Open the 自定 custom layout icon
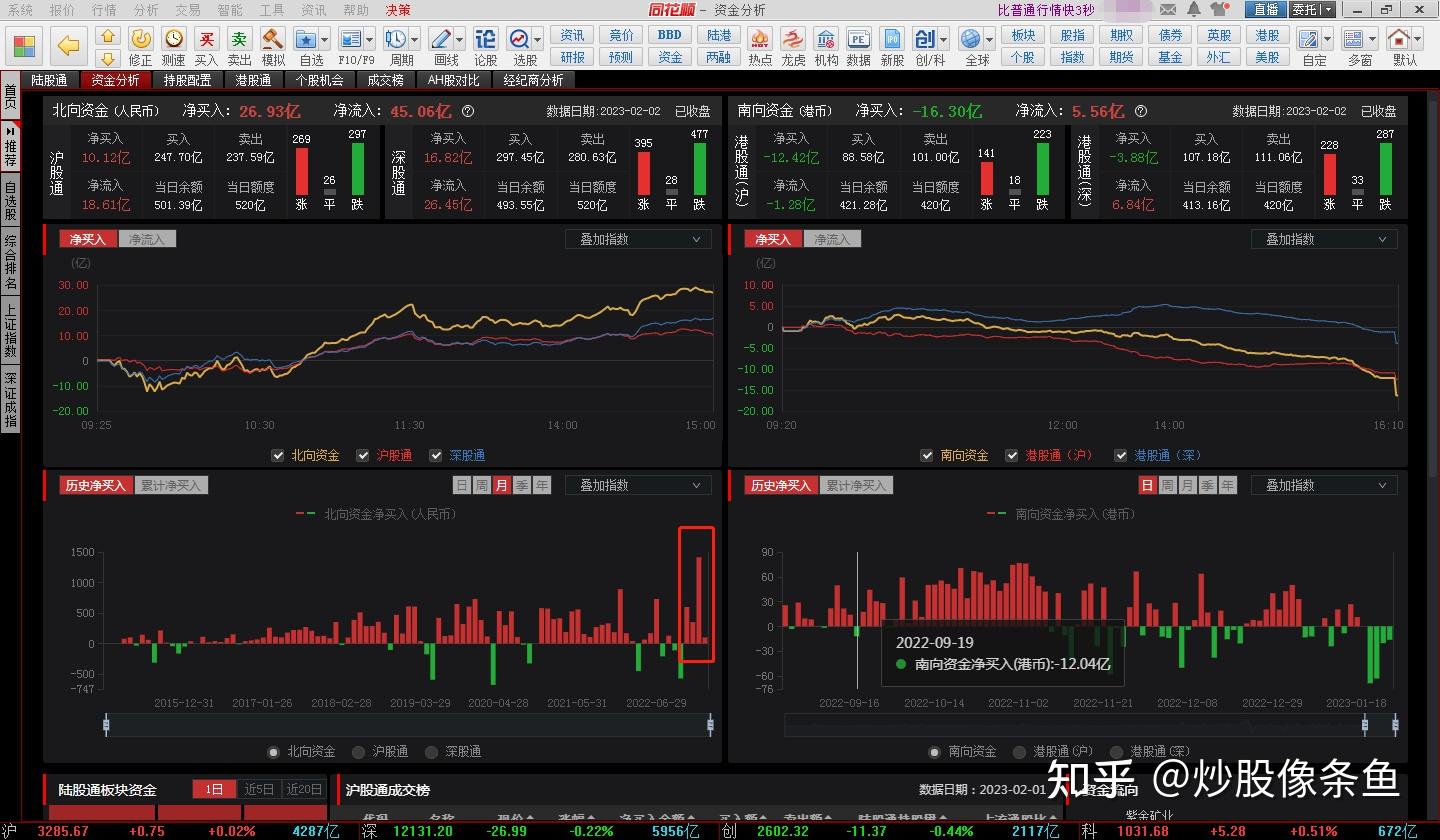Screen dimensions: 1440x840 [x=1308, y=39]
